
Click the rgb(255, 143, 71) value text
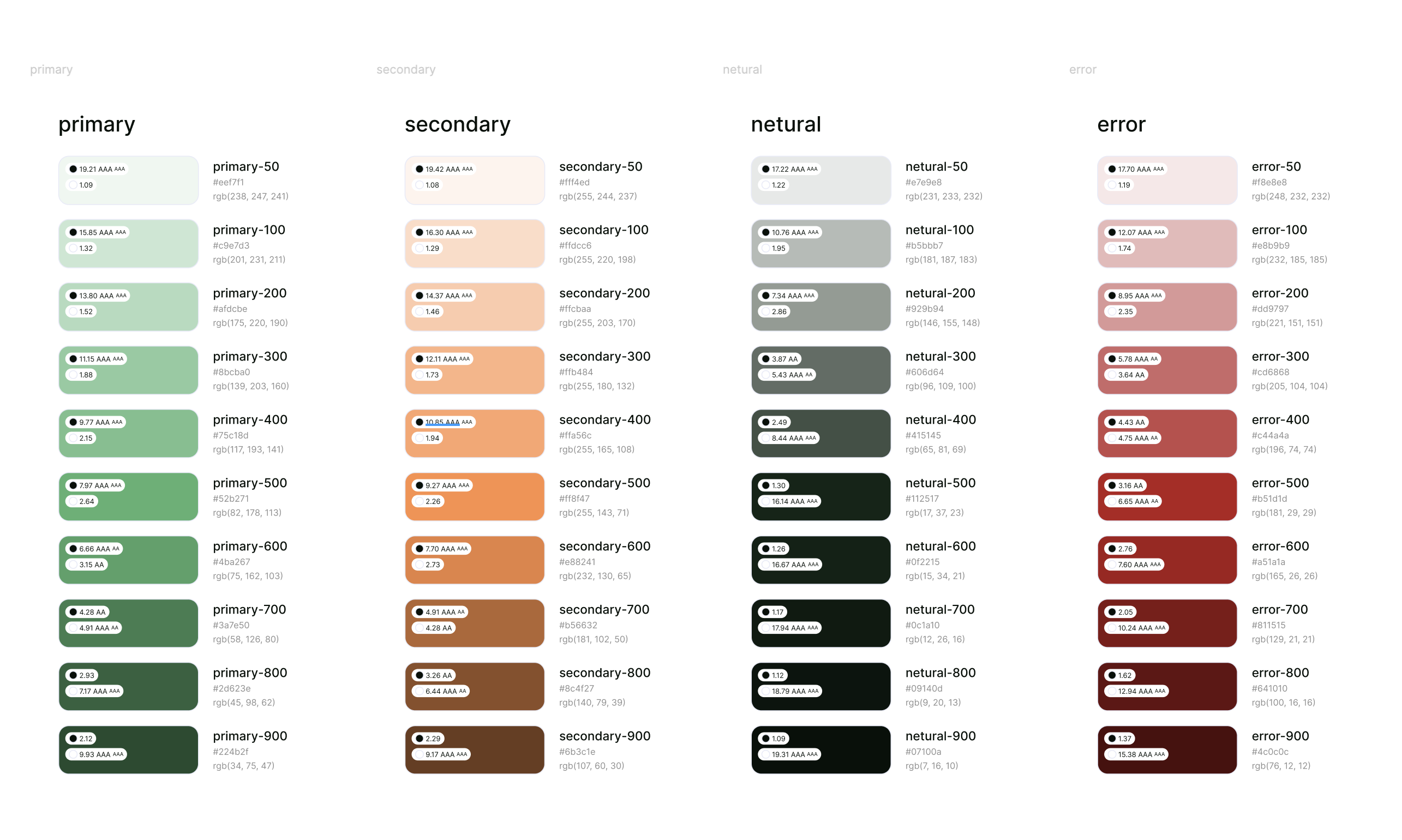tap(594, 513)
